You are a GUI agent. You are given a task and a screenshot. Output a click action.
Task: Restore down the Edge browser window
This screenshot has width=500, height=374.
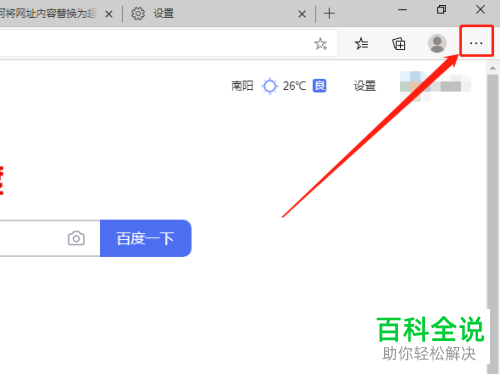click(441, 10)
